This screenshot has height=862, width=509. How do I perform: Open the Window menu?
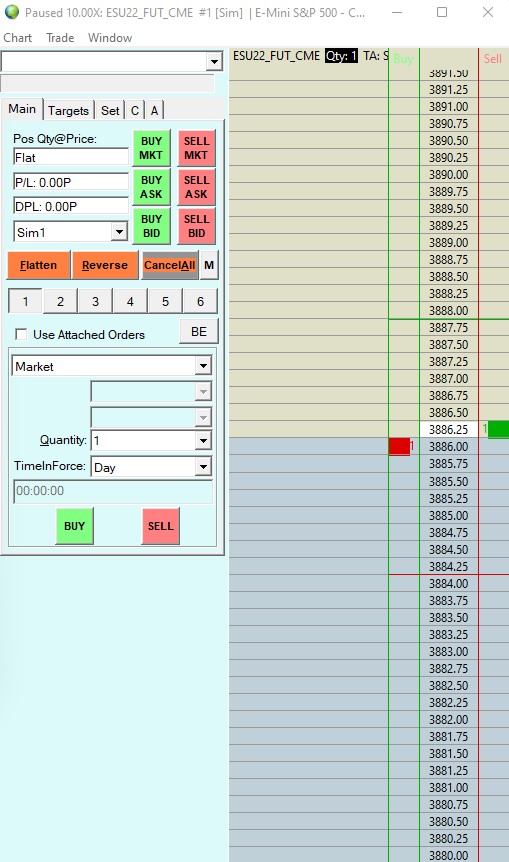coord(110,37)
